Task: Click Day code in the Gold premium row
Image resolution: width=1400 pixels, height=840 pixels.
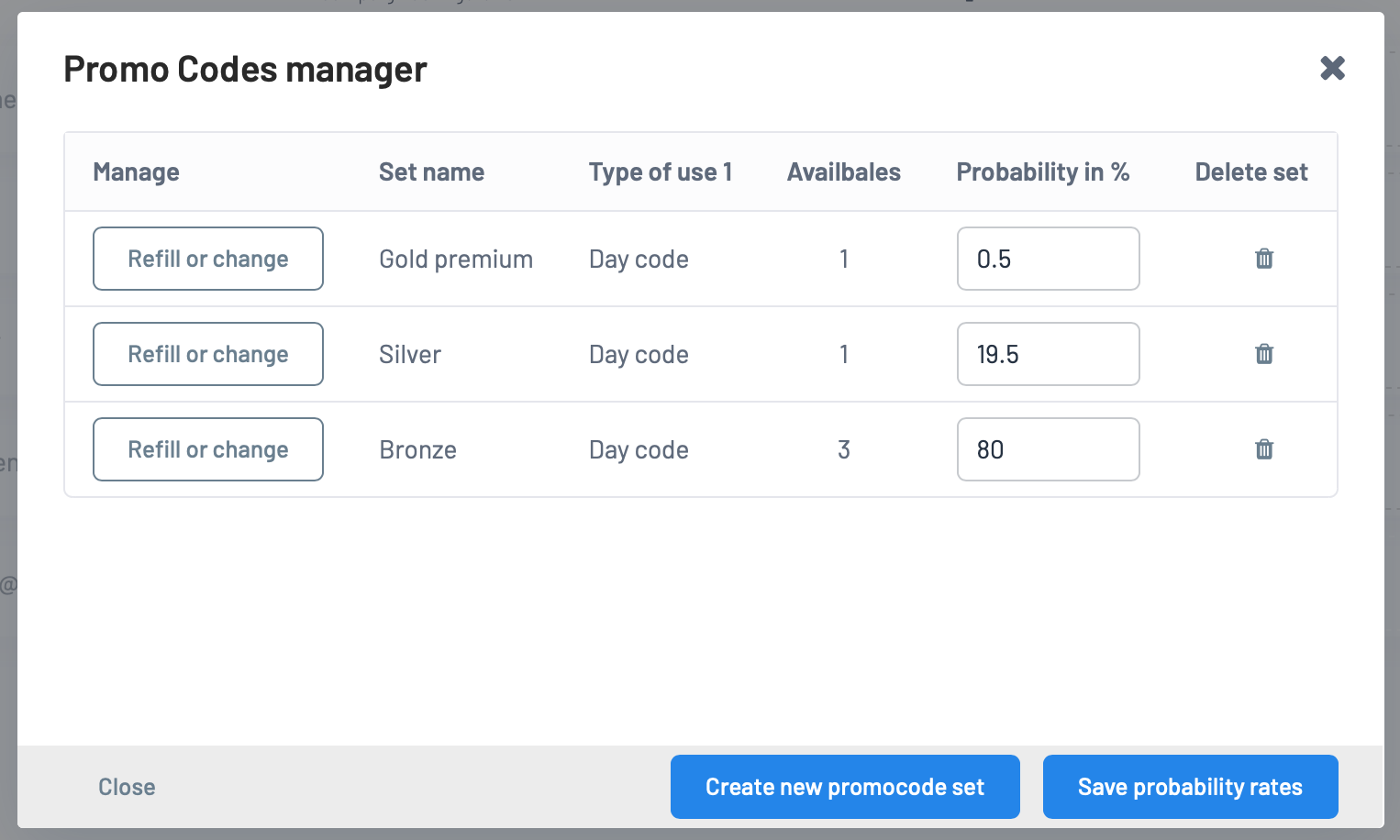Action: coord(639,260)
